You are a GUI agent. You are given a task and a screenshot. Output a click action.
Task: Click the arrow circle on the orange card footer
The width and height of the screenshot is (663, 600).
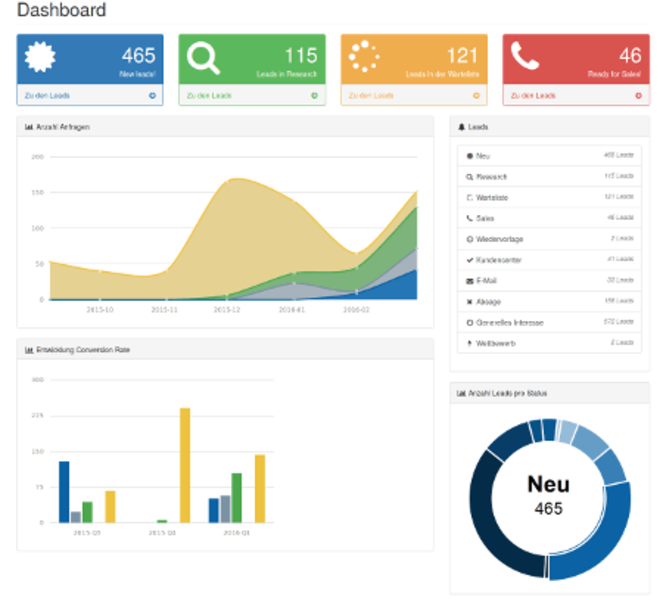(x=476, y=96)
